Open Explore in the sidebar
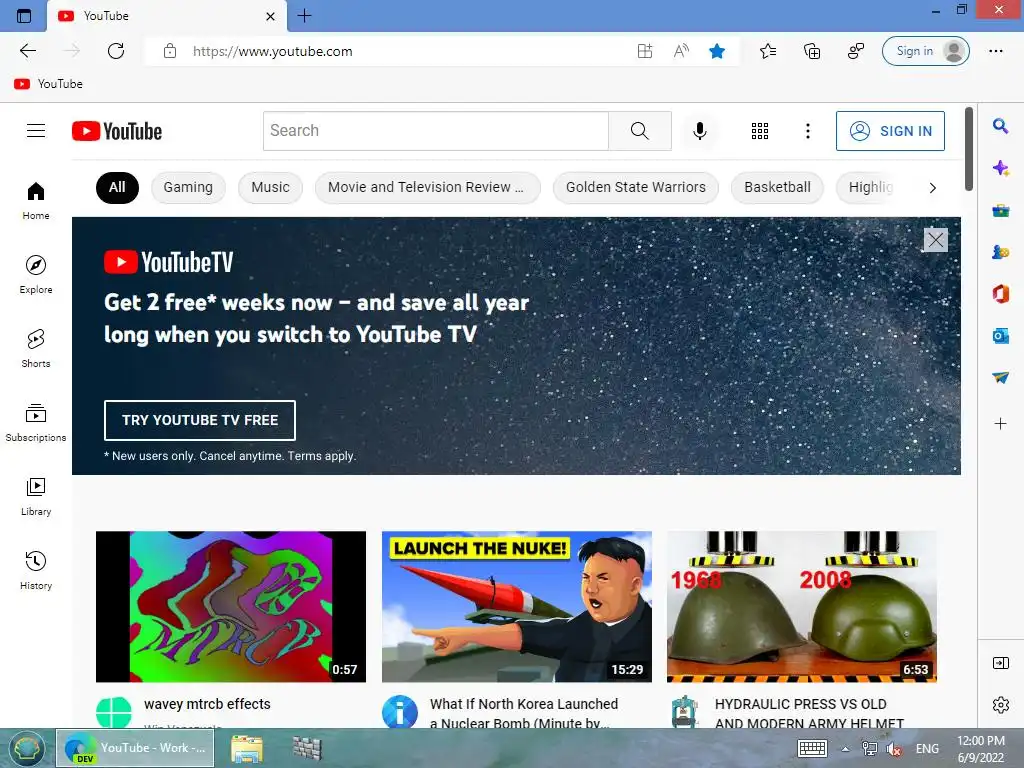This screenshot has width=1024, height=768. tap(36, 275)
